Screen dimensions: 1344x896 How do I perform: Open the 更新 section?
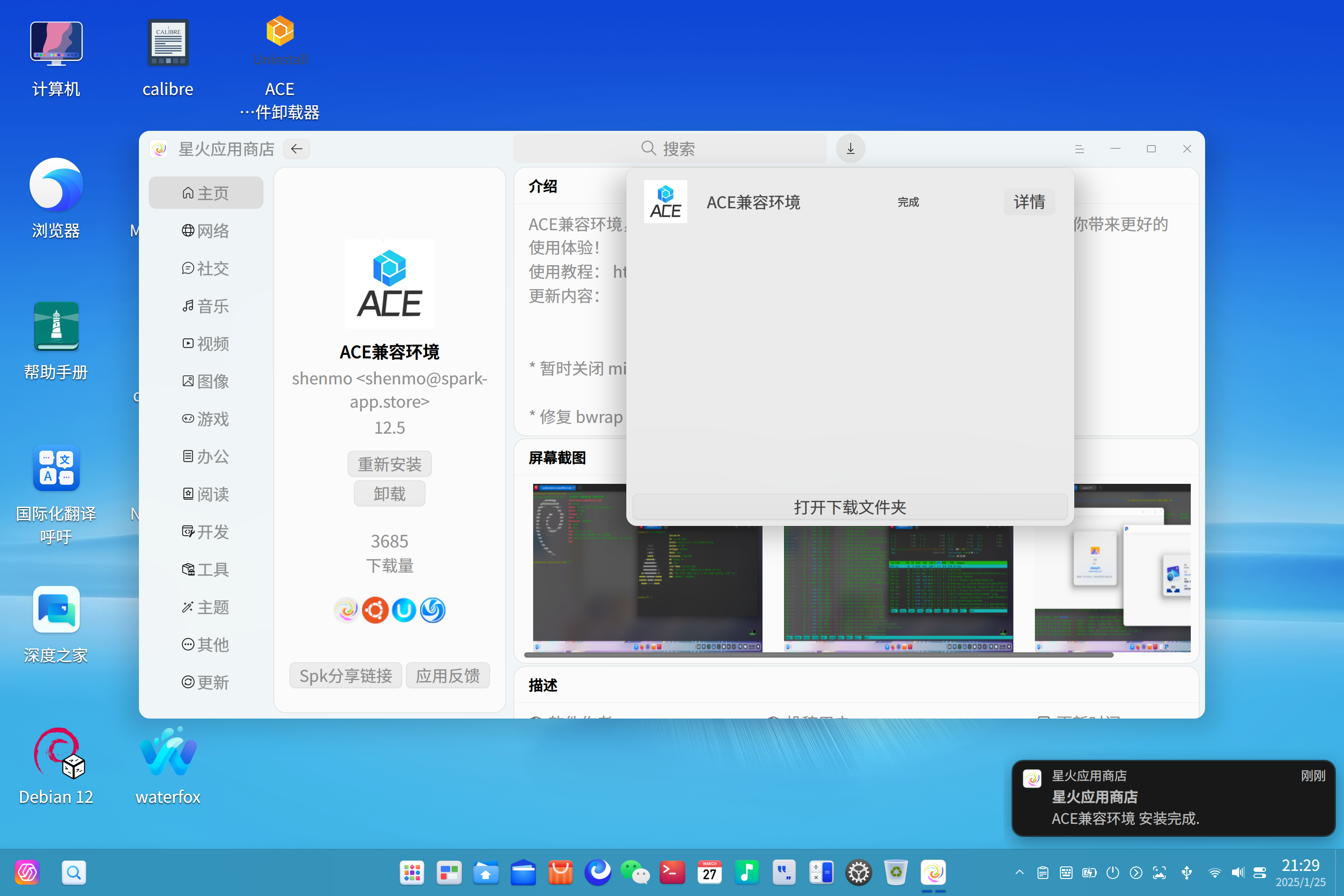206,683
